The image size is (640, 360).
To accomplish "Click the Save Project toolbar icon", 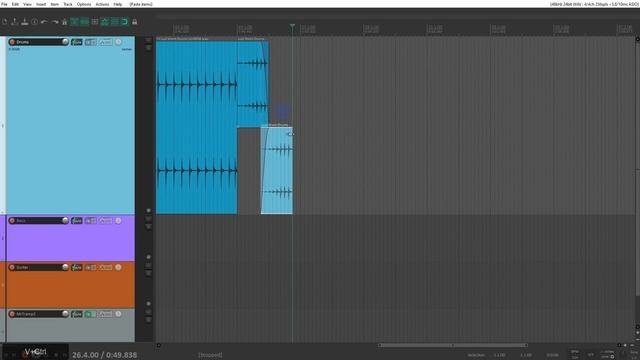I will (x=24, y=22).
